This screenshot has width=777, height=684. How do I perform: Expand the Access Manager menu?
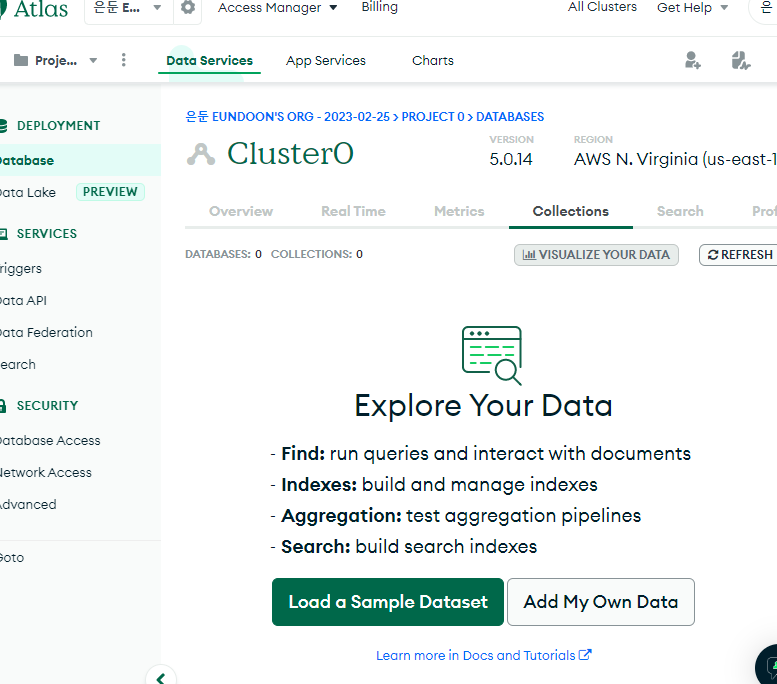pos(278,7)
